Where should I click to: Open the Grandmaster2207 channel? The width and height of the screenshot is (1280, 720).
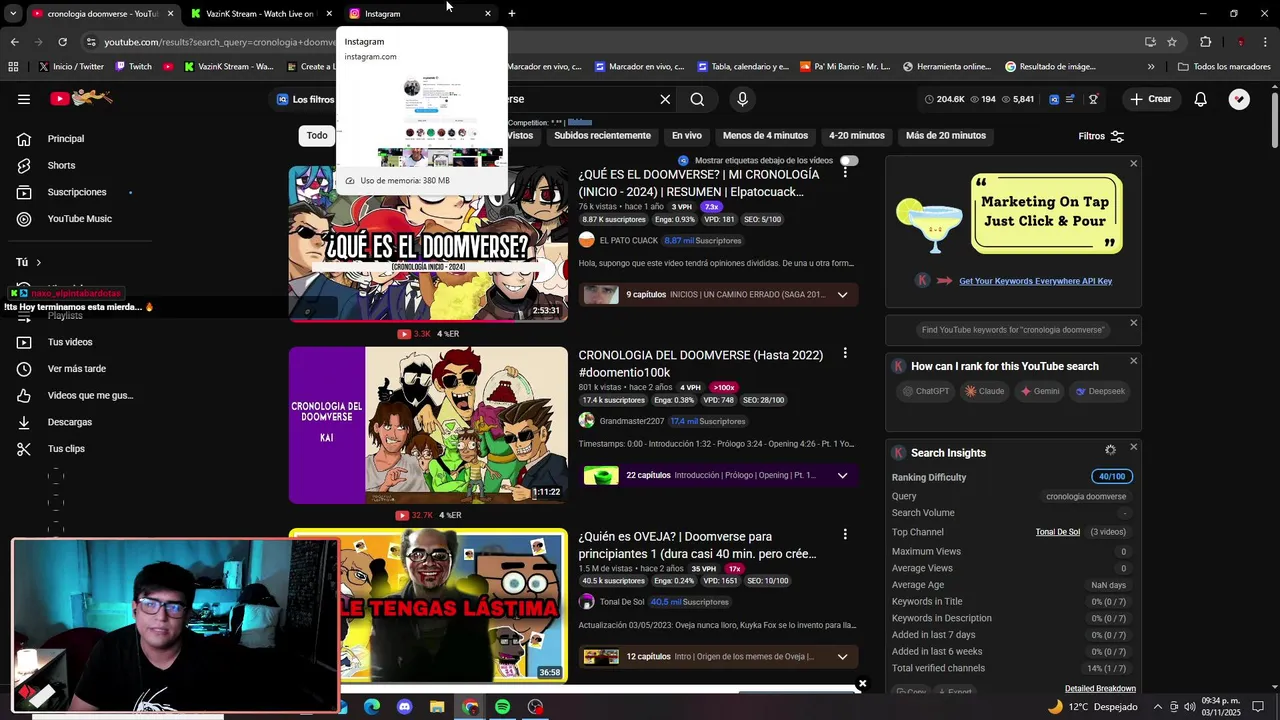point(631,421)
